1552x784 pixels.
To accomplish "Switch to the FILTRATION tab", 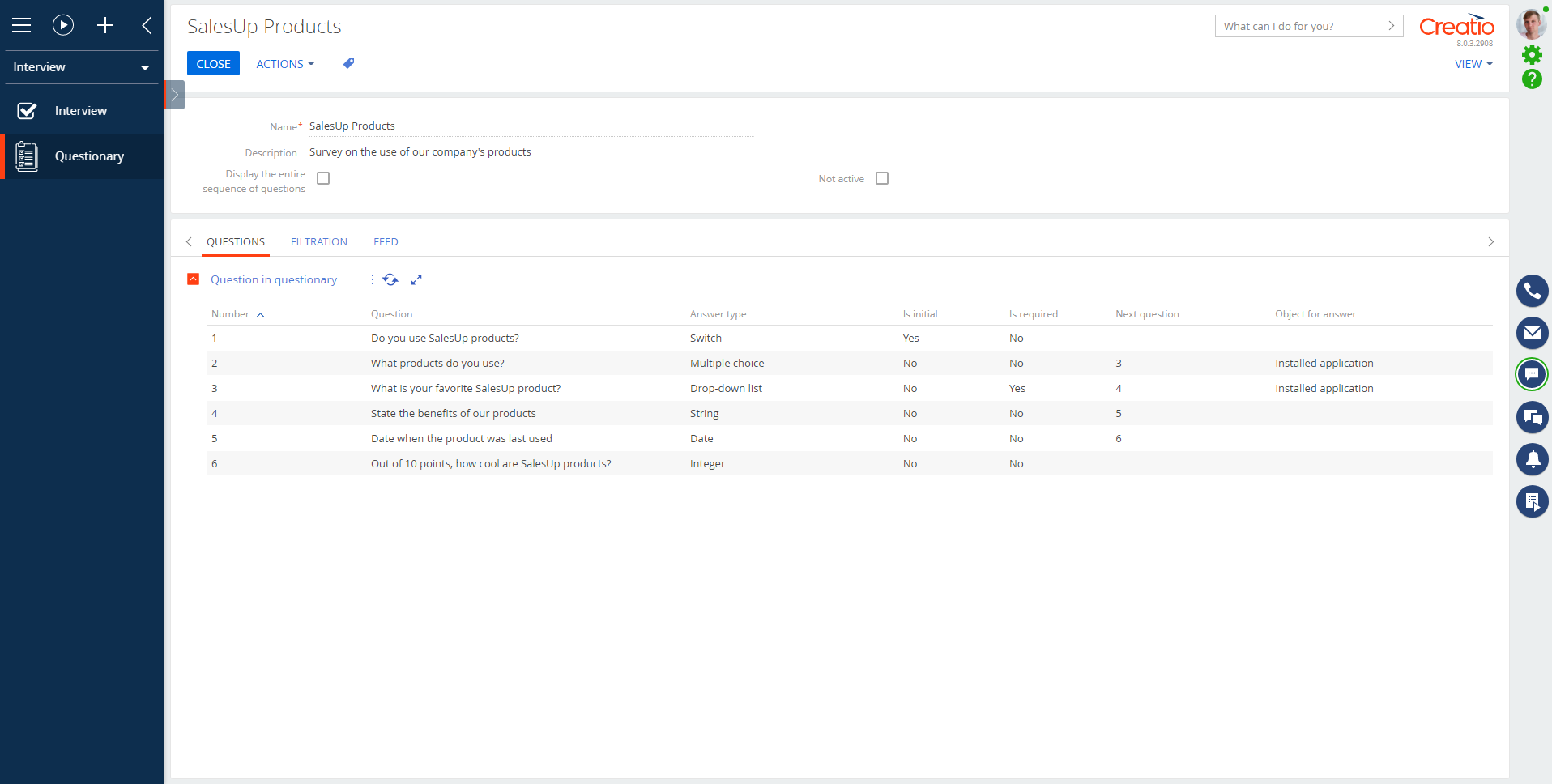I will click(x=318, y=241).
